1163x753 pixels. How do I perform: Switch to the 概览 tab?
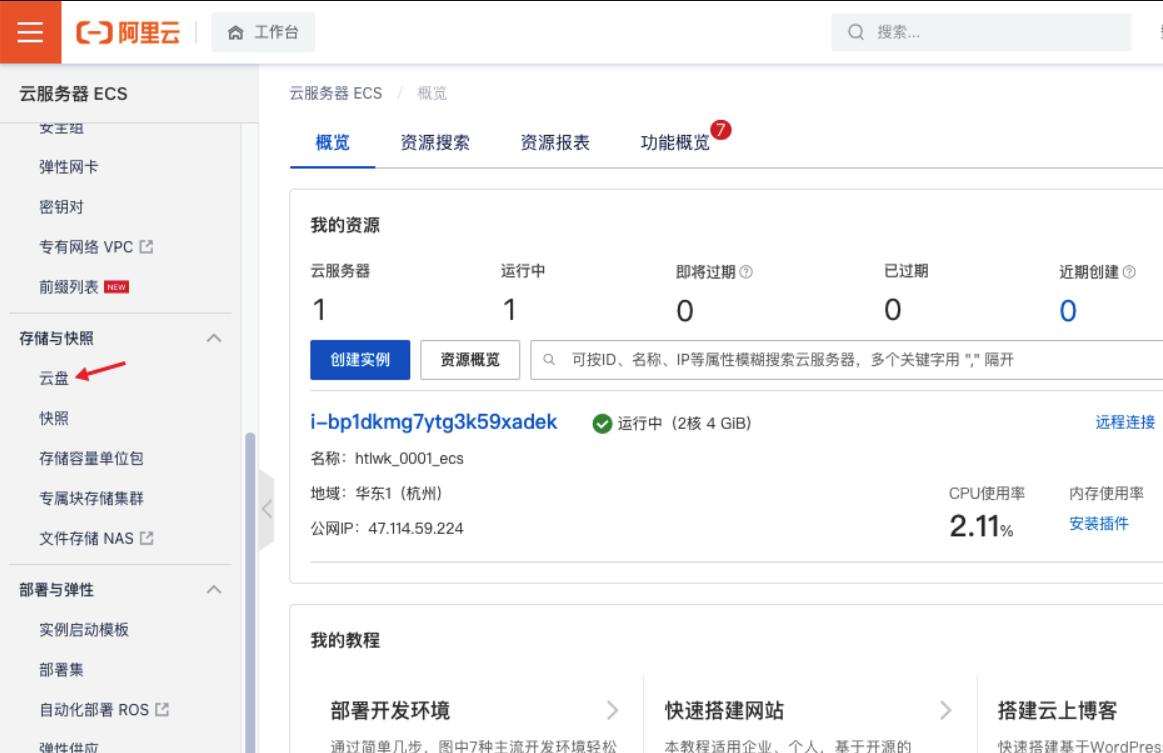coord(332,142)
